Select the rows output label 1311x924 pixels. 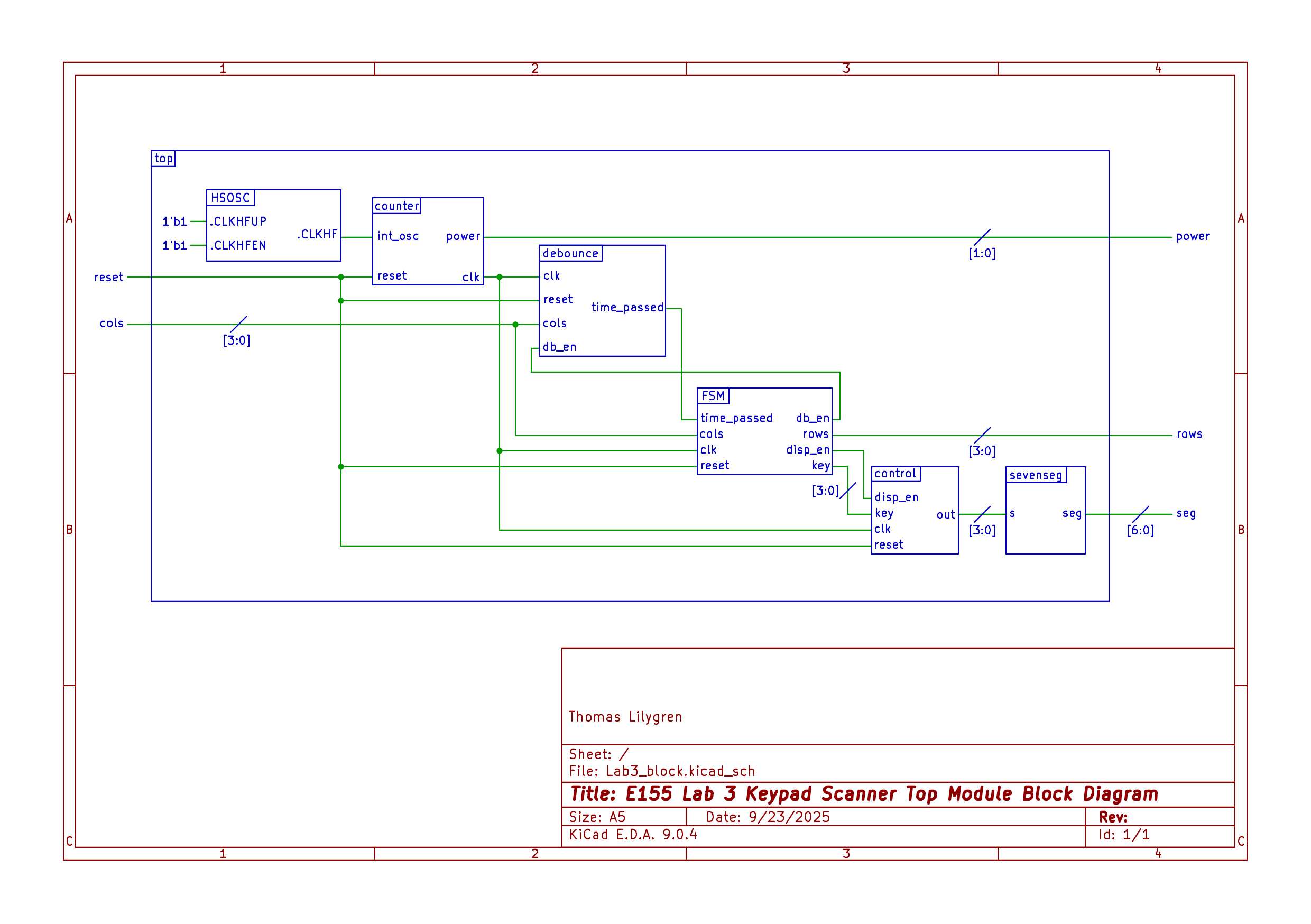1189,434
